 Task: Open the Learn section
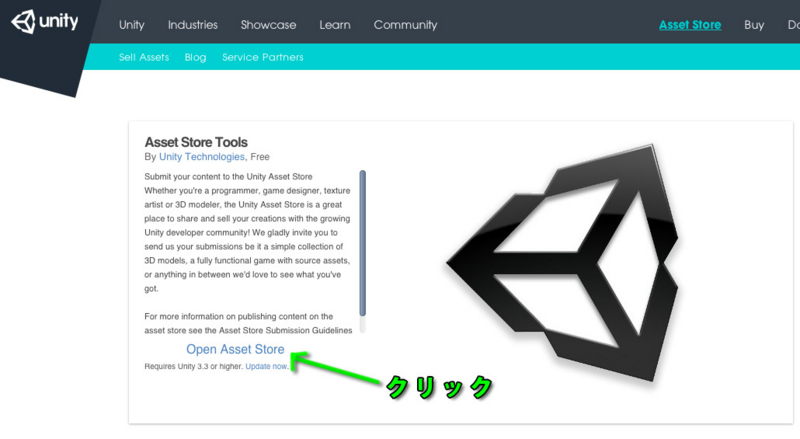click(335, 25)
